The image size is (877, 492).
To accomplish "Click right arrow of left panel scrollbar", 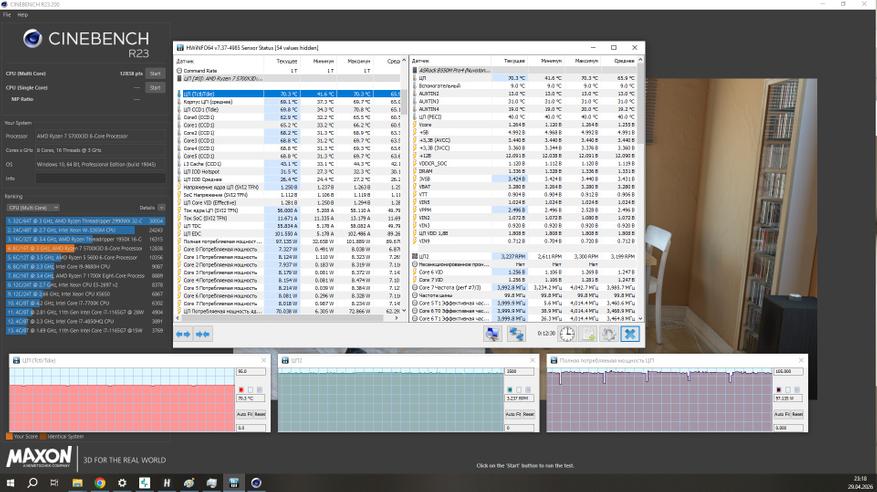I will [x=397, y=318].
